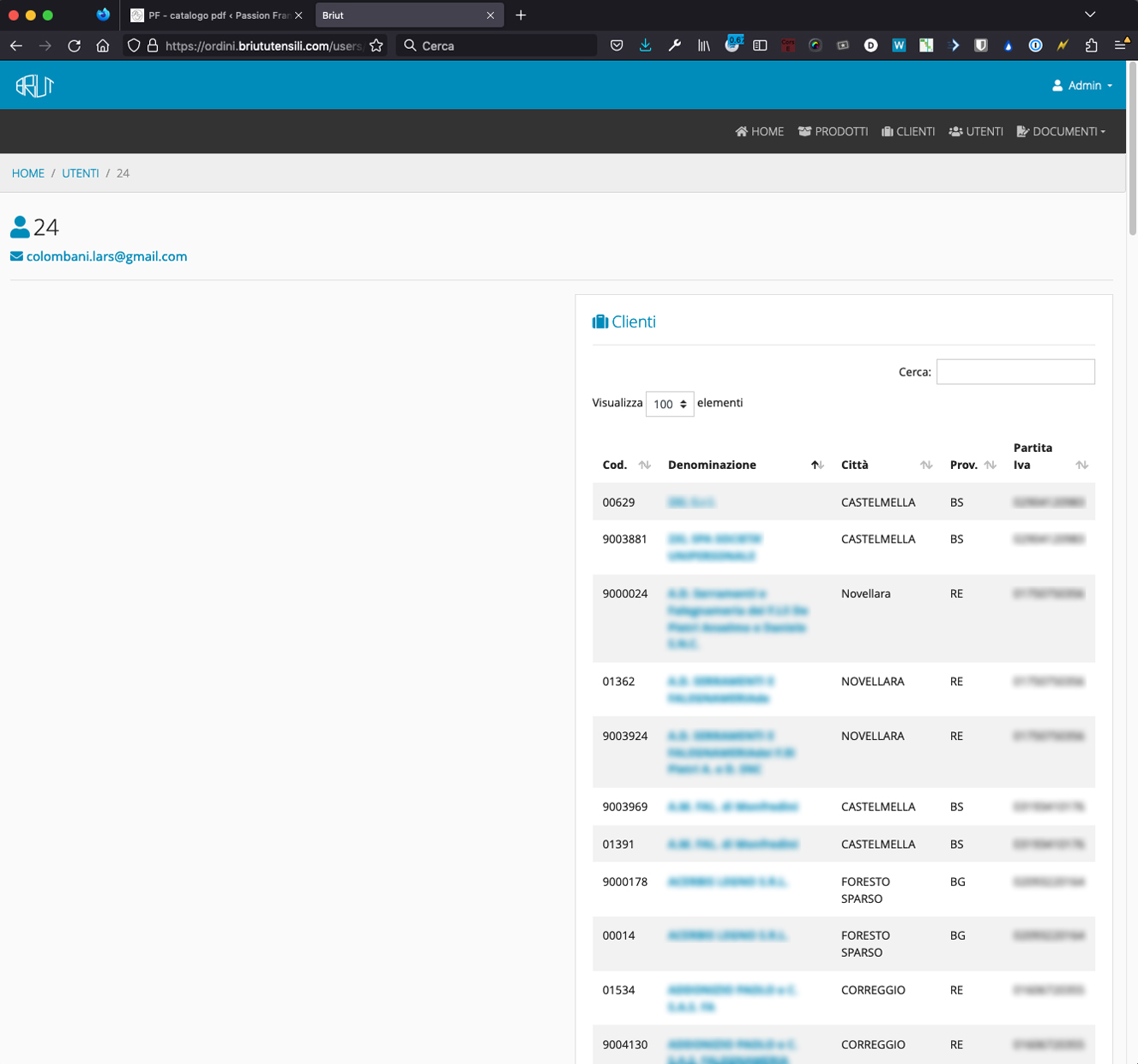This screenshot has height=1064, width=1138.
Task: Go back using the browser back arrow
Action: pos(16,45)
